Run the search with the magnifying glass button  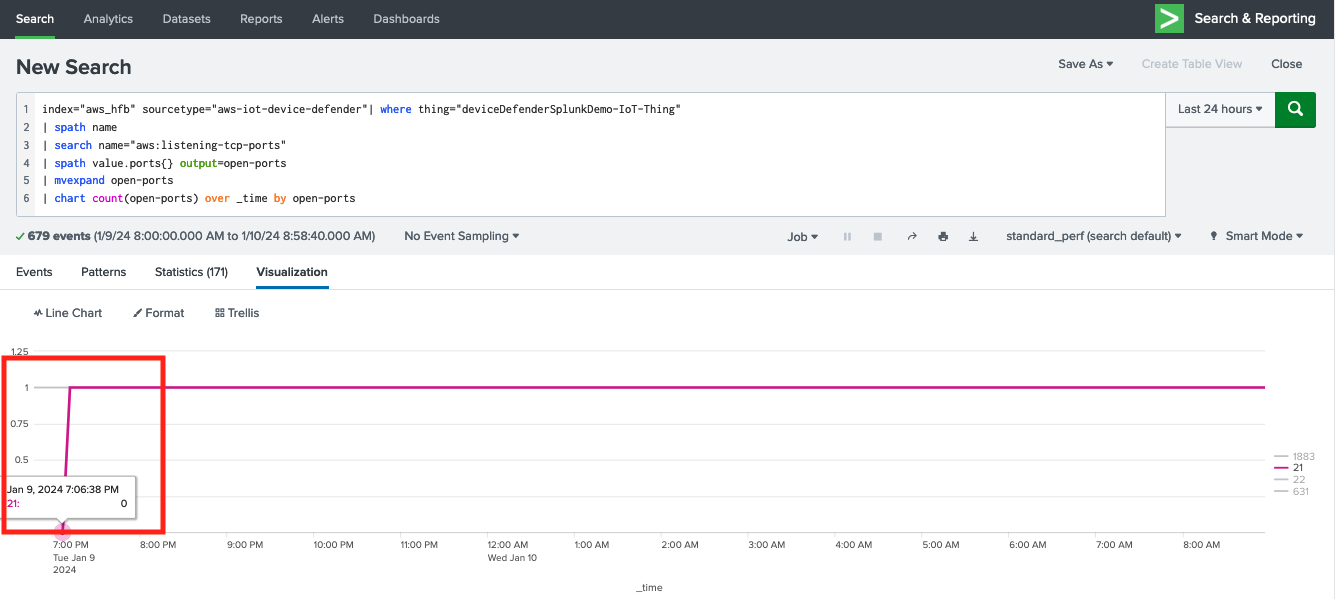pyautogui.click(x=1295, y=109)
